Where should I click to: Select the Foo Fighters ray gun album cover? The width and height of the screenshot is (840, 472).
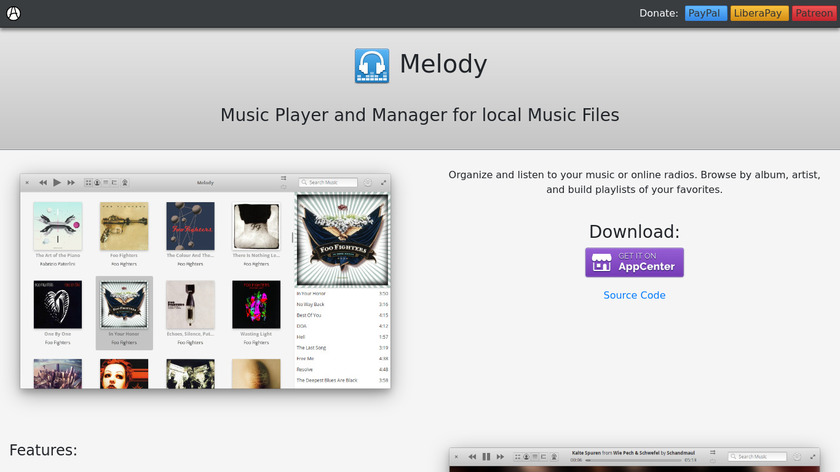[124, 226]
